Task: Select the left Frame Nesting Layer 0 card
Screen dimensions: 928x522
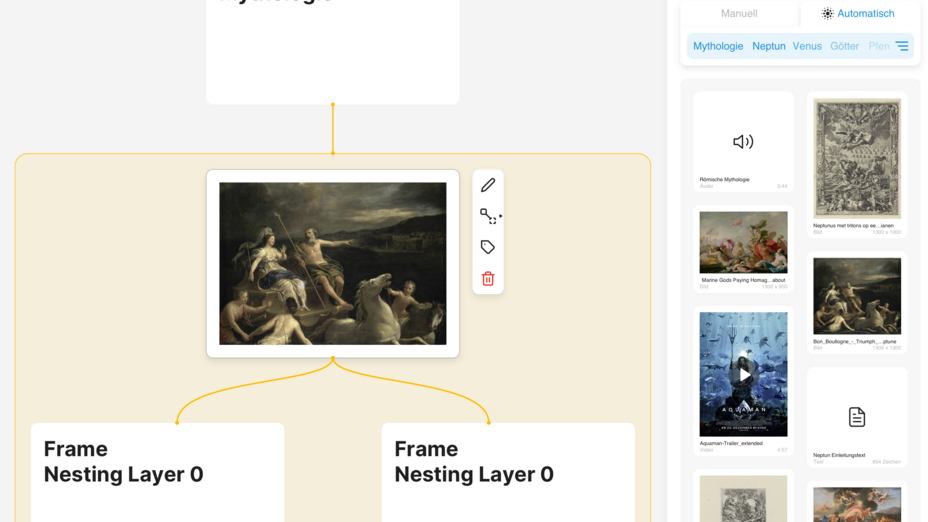Action: tap(157, 472)
